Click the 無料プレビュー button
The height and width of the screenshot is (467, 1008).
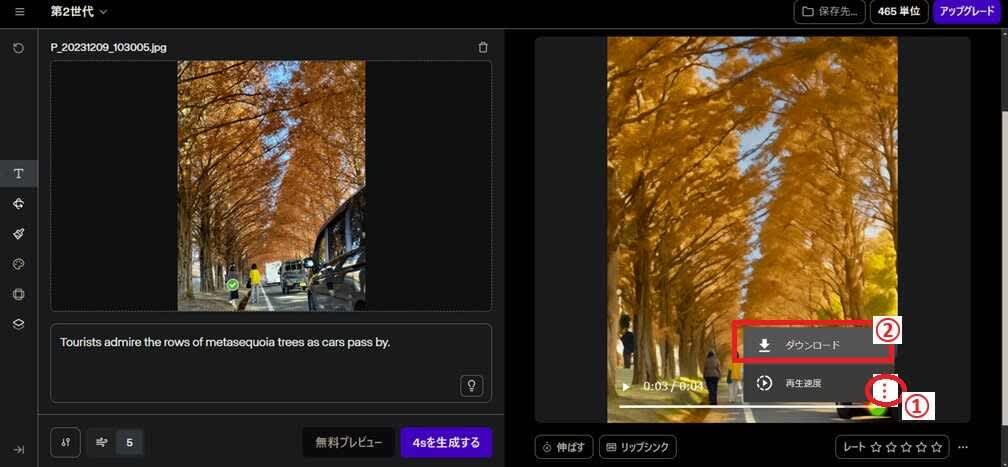tap(348, 442)
